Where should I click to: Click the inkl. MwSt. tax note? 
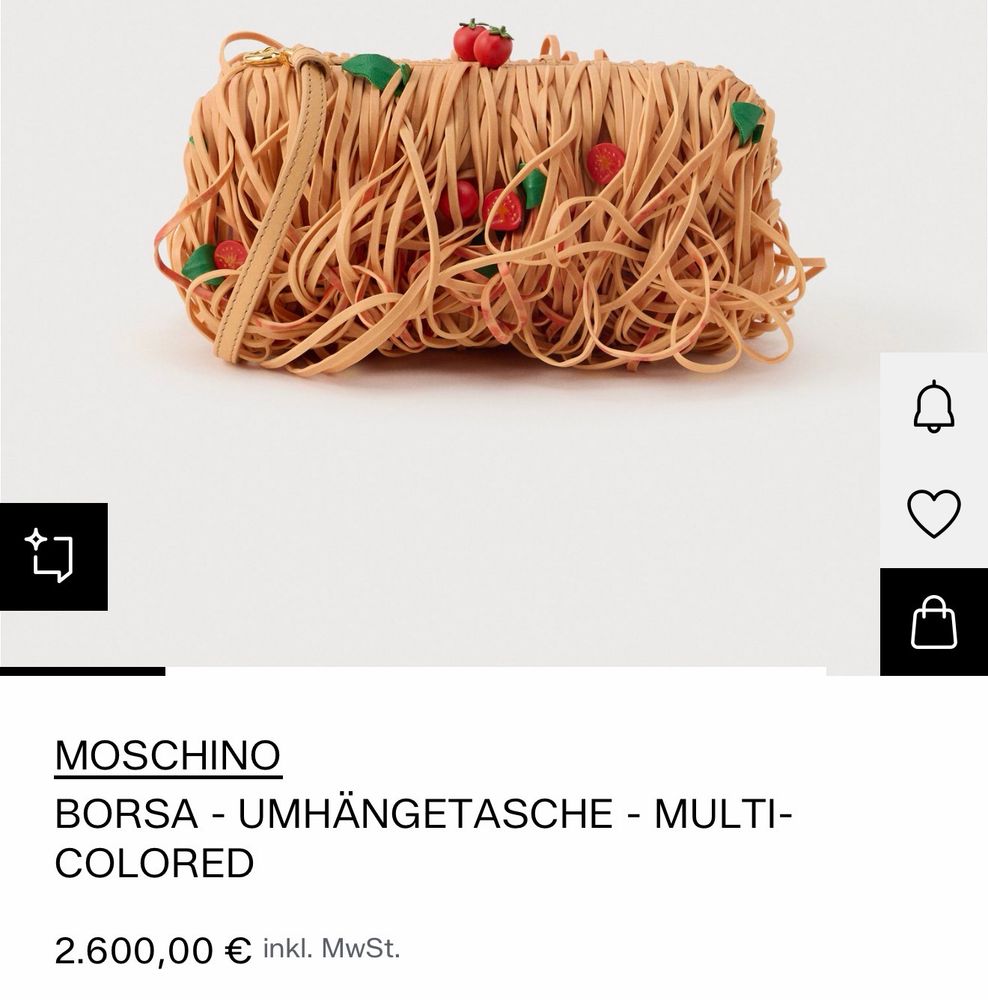[332, 948]
